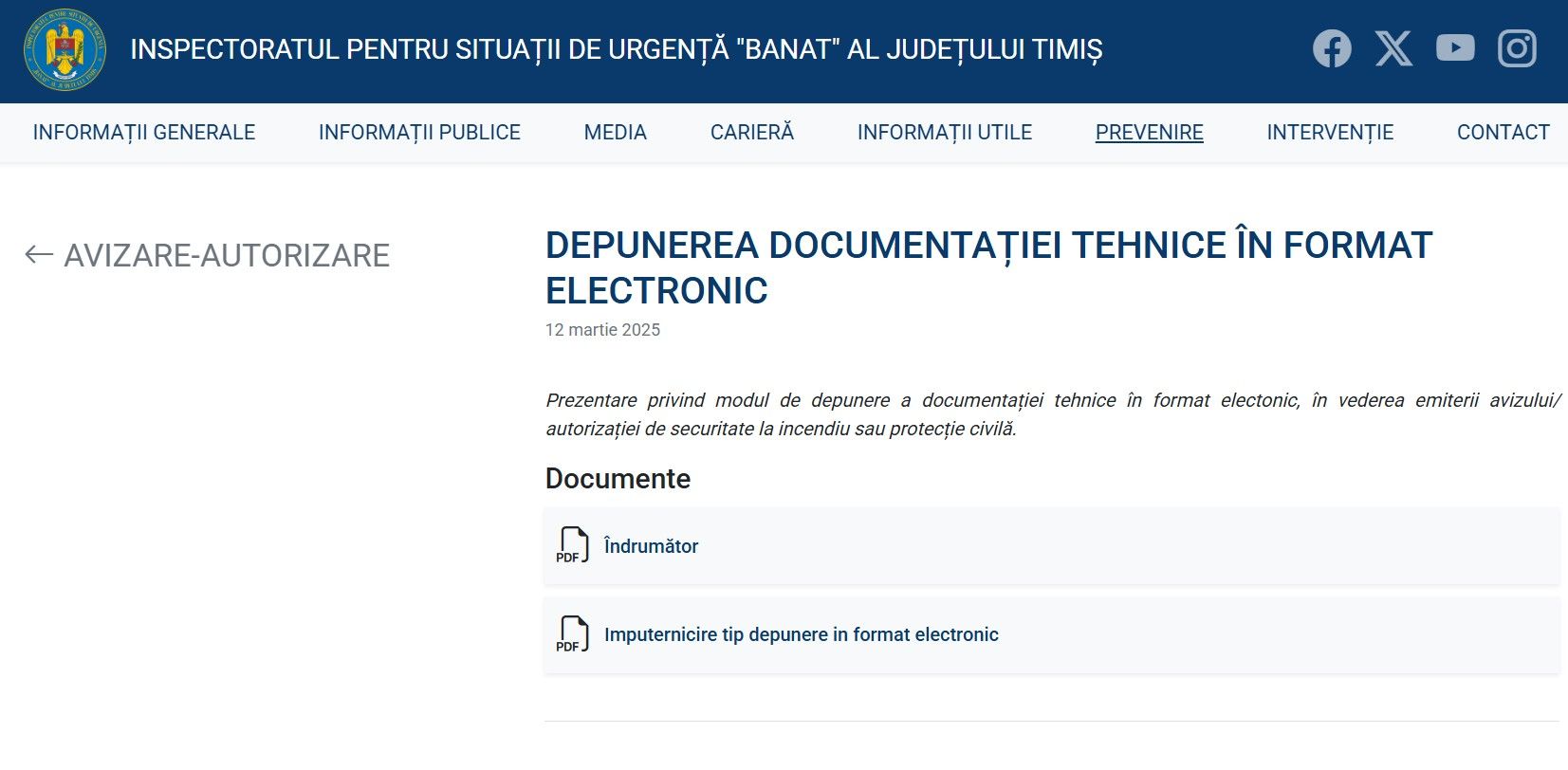Image resolution: width=1568 pixels, height=770 pixels.
Task: Click the back arrow next to AVIZARE-AUTORIZARE
Action: tap(38, 254)
